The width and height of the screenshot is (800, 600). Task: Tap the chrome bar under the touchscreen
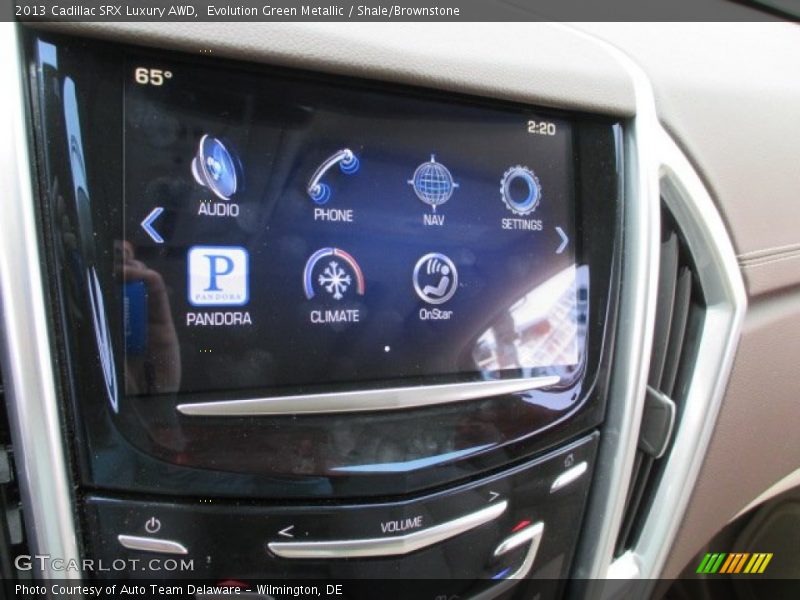(x=368, y=395)
